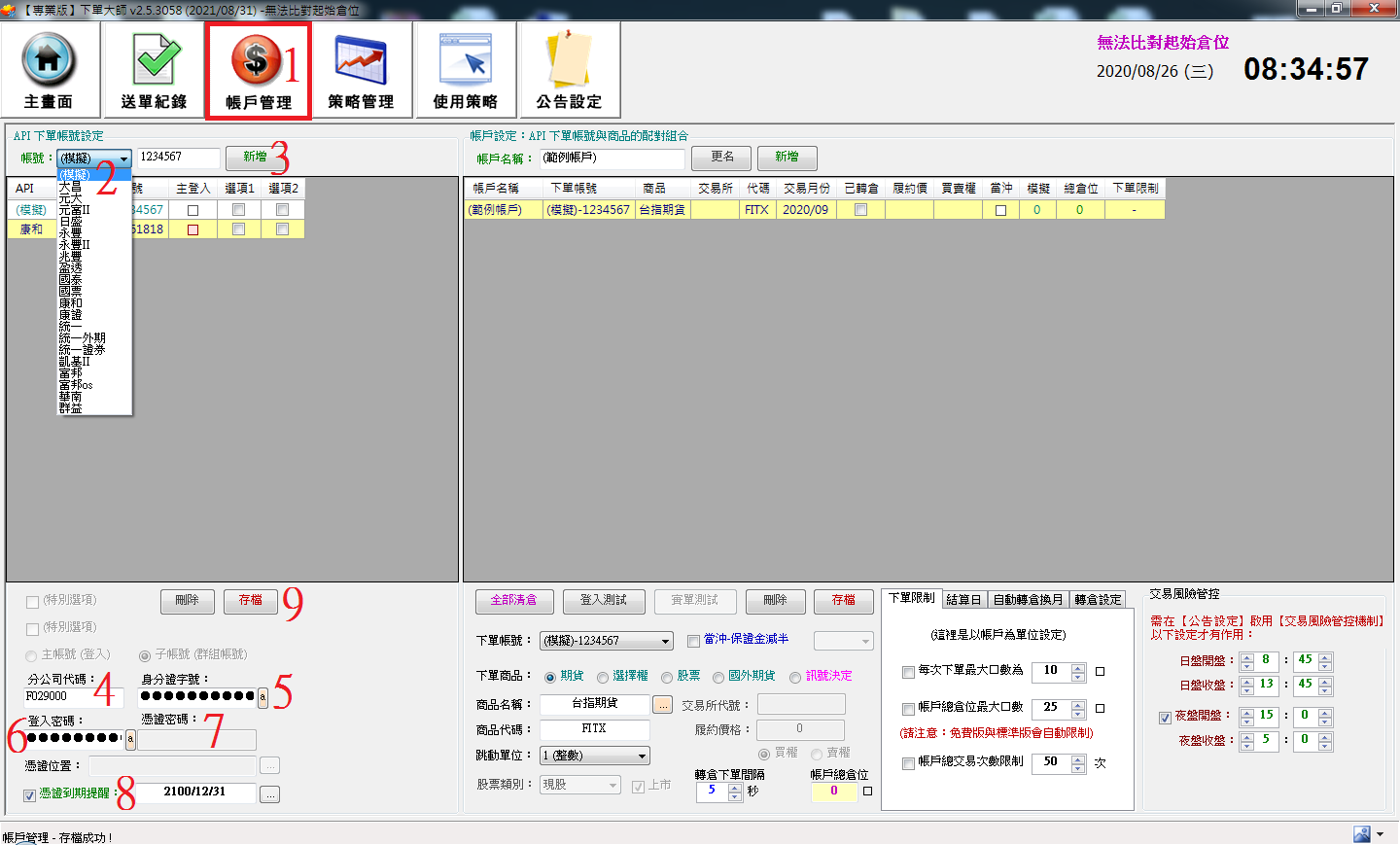Click browse button next to 憑證到期提醒 date

click(270, 794)
